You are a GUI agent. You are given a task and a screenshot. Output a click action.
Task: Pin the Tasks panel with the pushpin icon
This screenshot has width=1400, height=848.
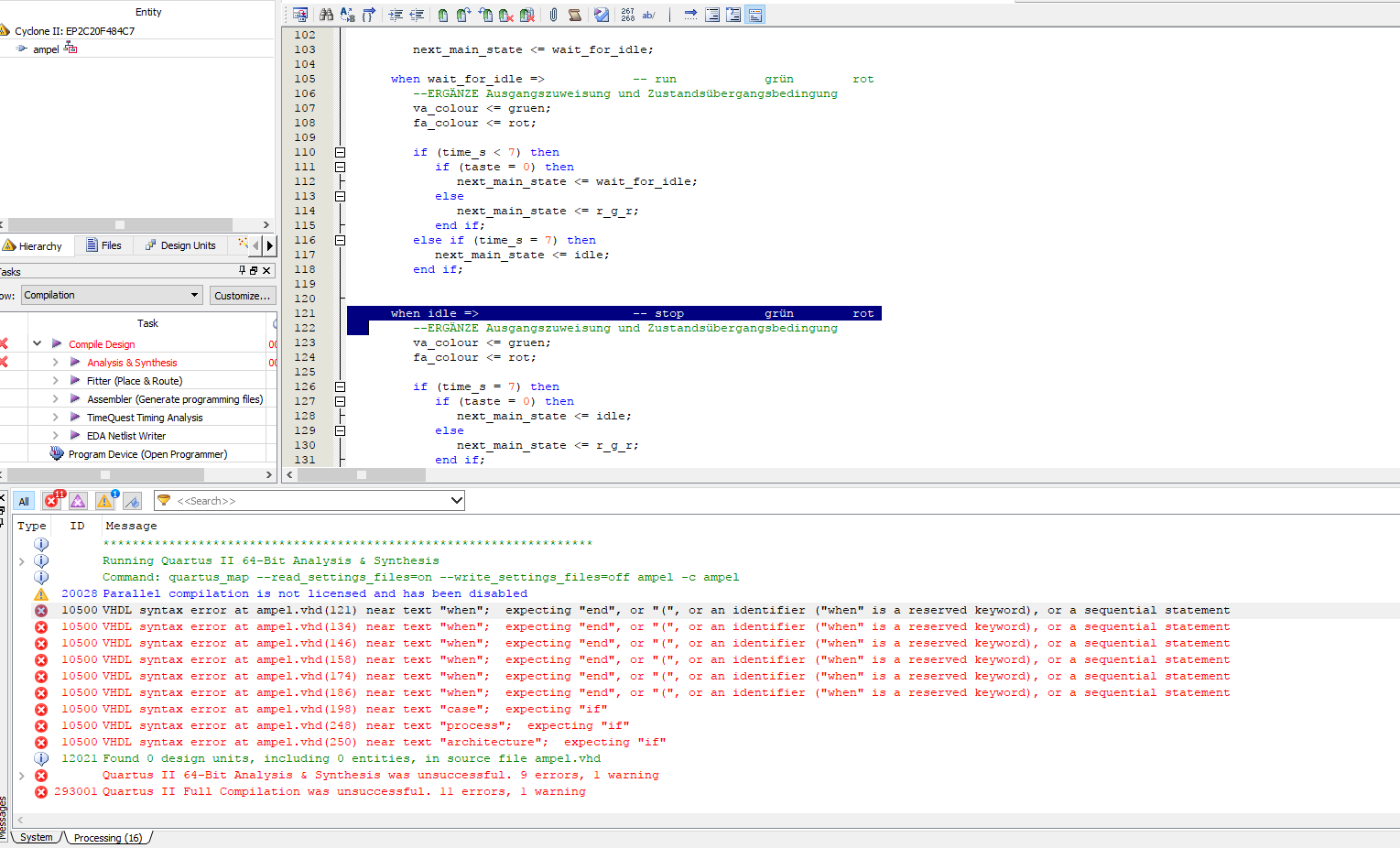tap(242, 270)
